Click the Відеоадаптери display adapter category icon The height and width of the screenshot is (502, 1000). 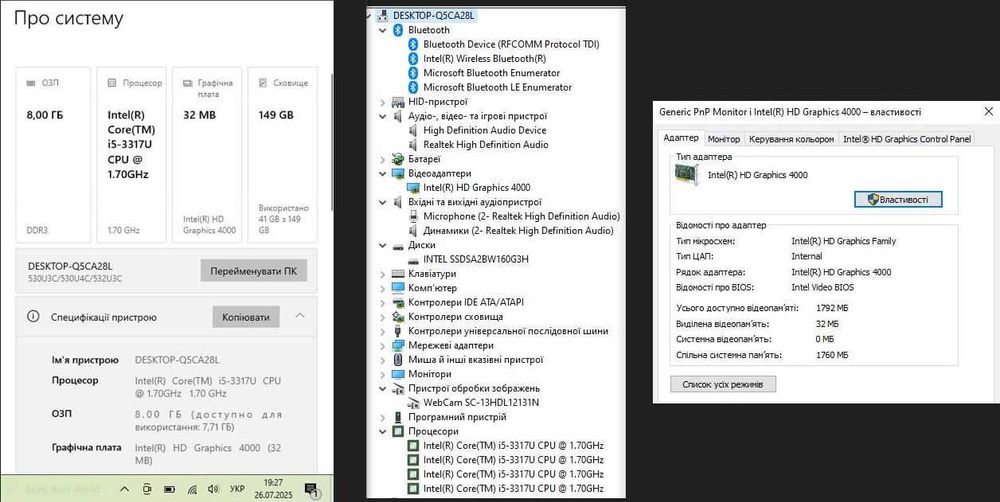tap(398, 173)
